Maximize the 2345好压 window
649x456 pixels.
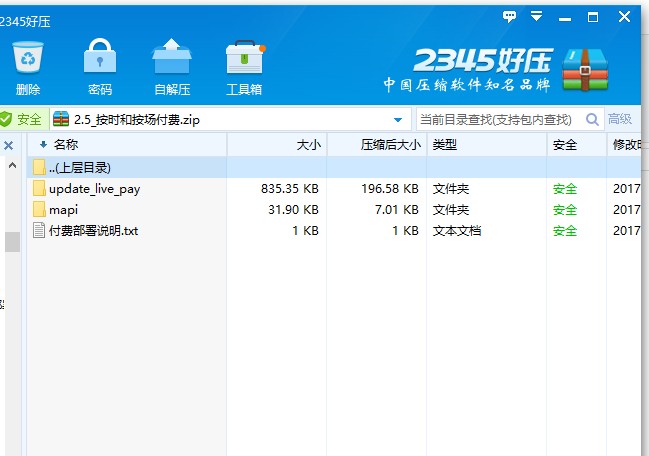click(593, 17)
